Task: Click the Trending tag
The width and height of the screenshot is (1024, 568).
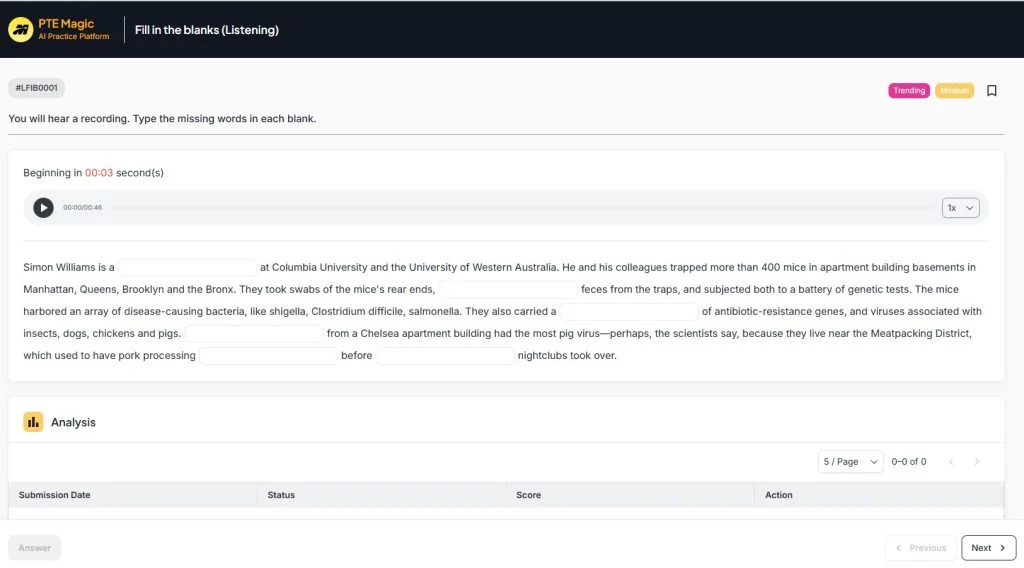Action: [909, 91]
